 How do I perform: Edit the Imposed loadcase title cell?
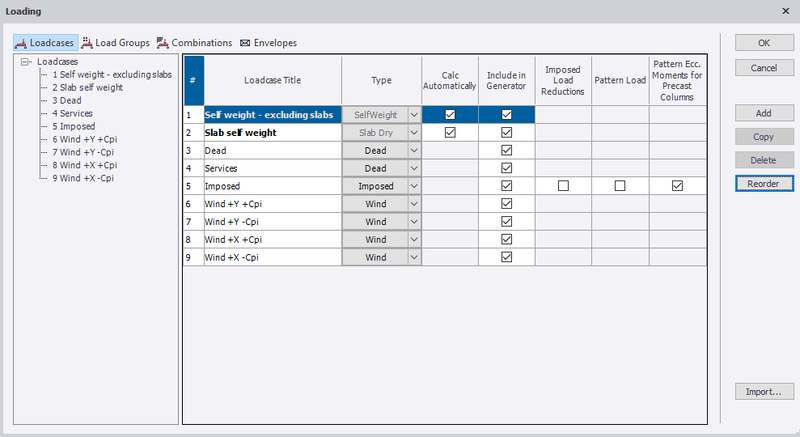pyautogui.click(x=272, y=186)
